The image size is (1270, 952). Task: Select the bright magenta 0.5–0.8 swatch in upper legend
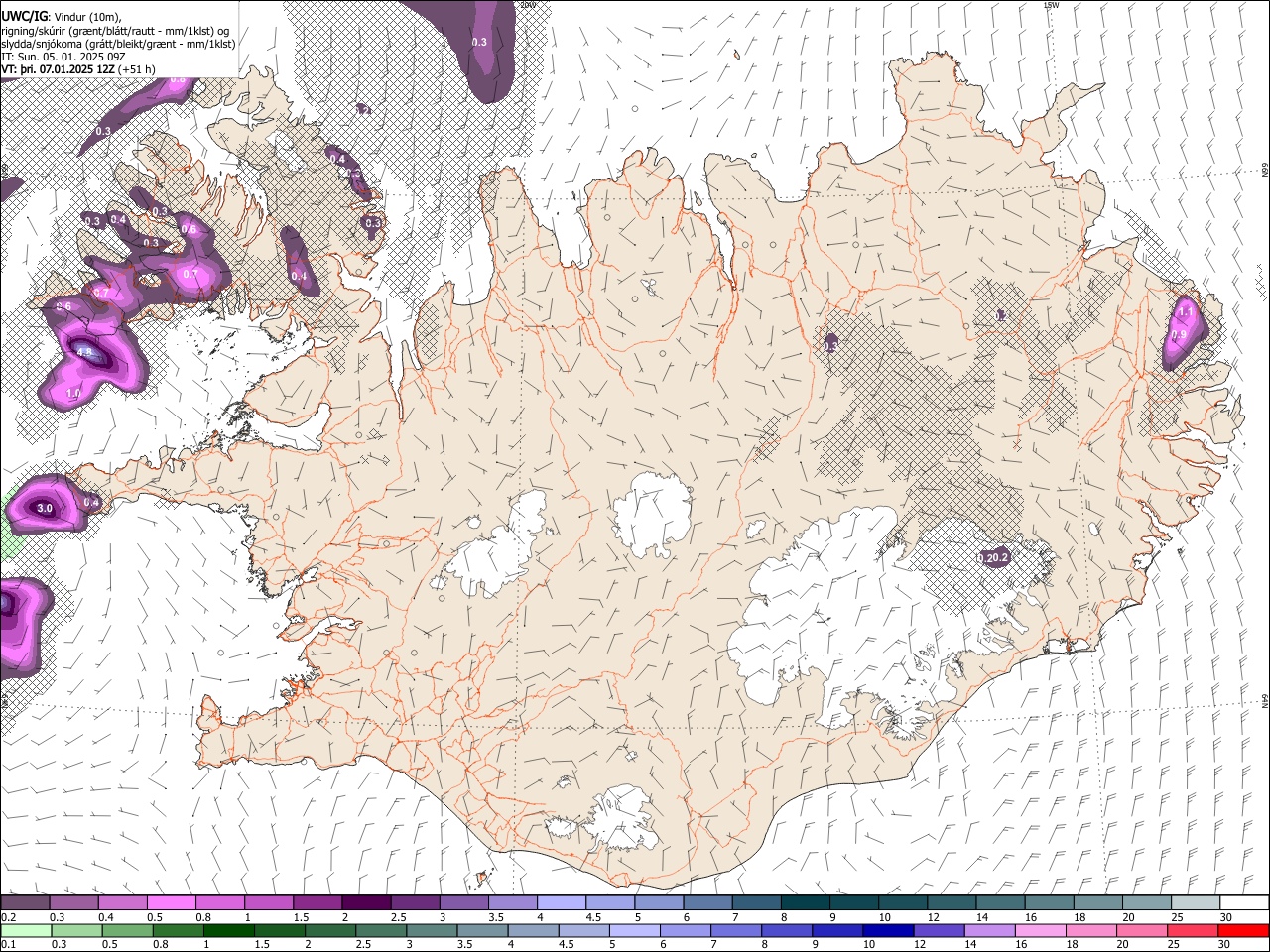(171, 903)
